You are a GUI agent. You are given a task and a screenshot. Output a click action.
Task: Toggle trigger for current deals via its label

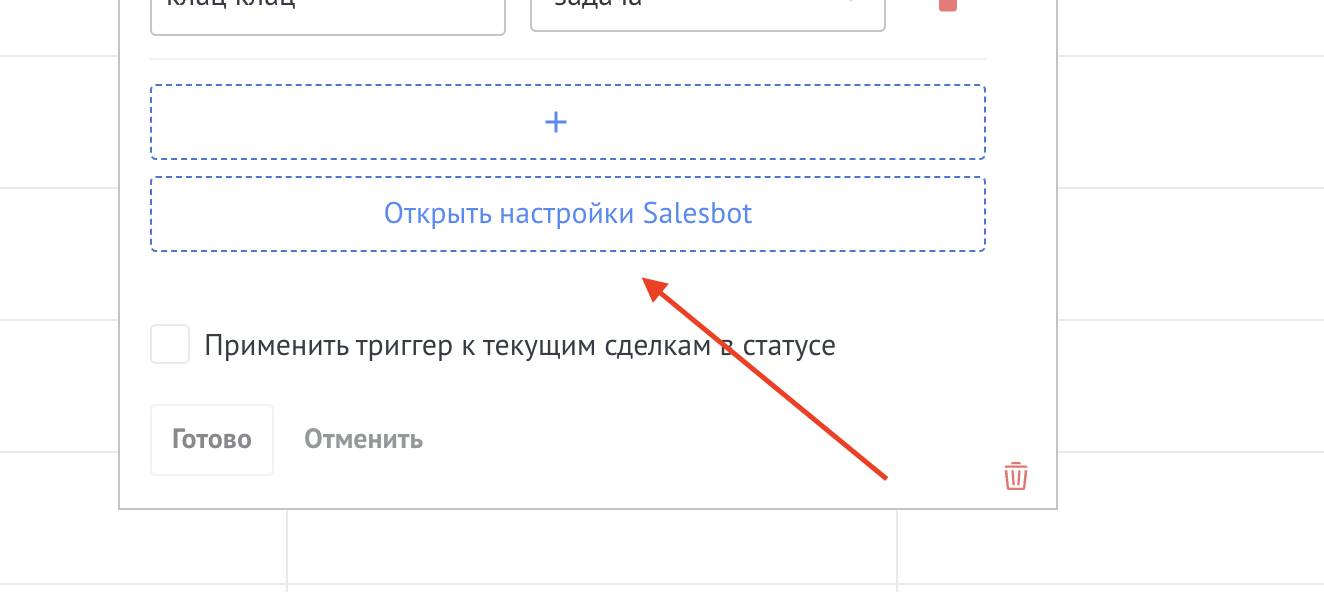[x=519, y=346]
